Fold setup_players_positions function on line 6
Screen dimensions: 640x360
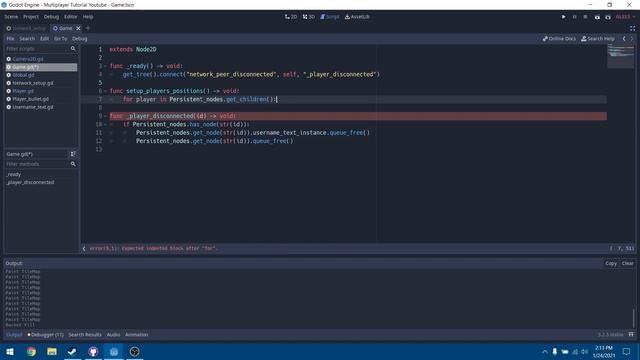point(105,91)
